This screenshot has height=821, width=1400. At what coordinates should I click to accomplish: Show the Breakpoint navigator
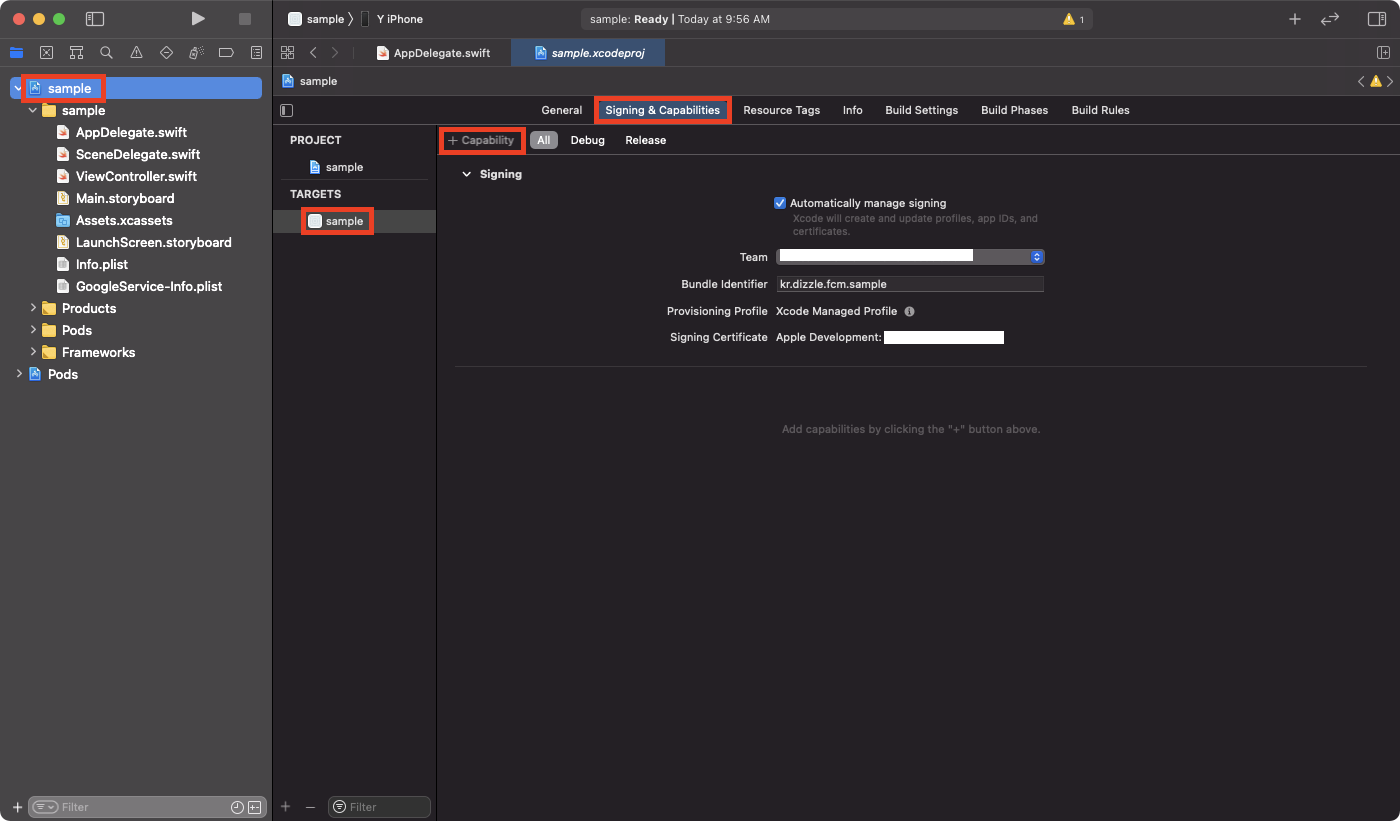click(226, 52)
